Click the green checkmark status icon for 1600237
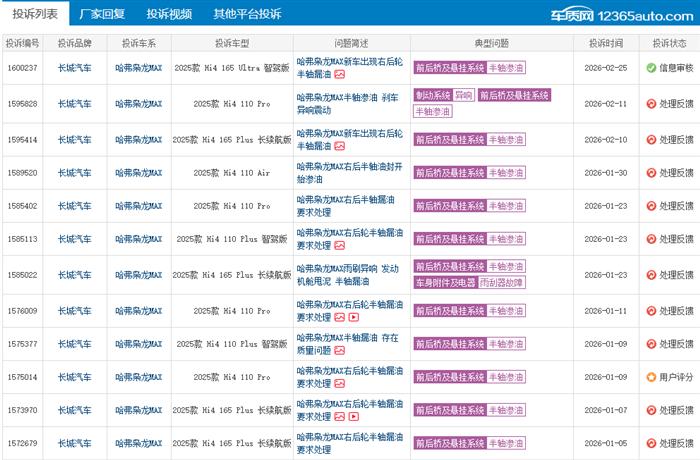Screen dimensions: 700x460 pyautogui.click(x=651, y=68)
